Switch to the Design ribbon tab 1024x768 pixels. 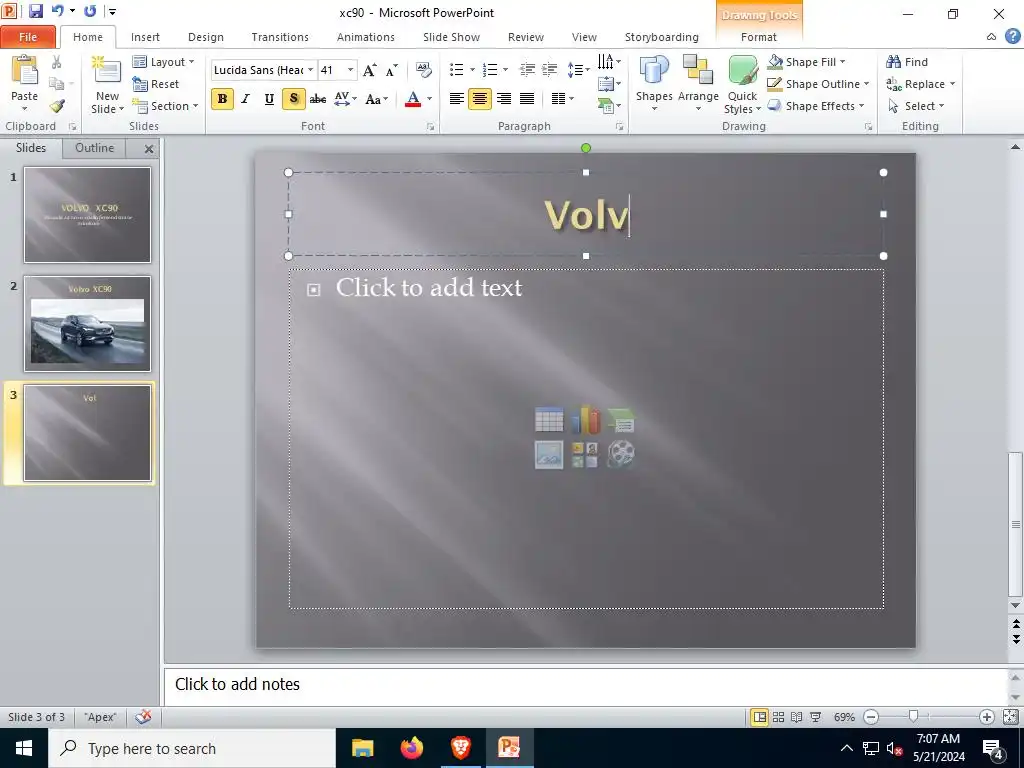(206, 37)
